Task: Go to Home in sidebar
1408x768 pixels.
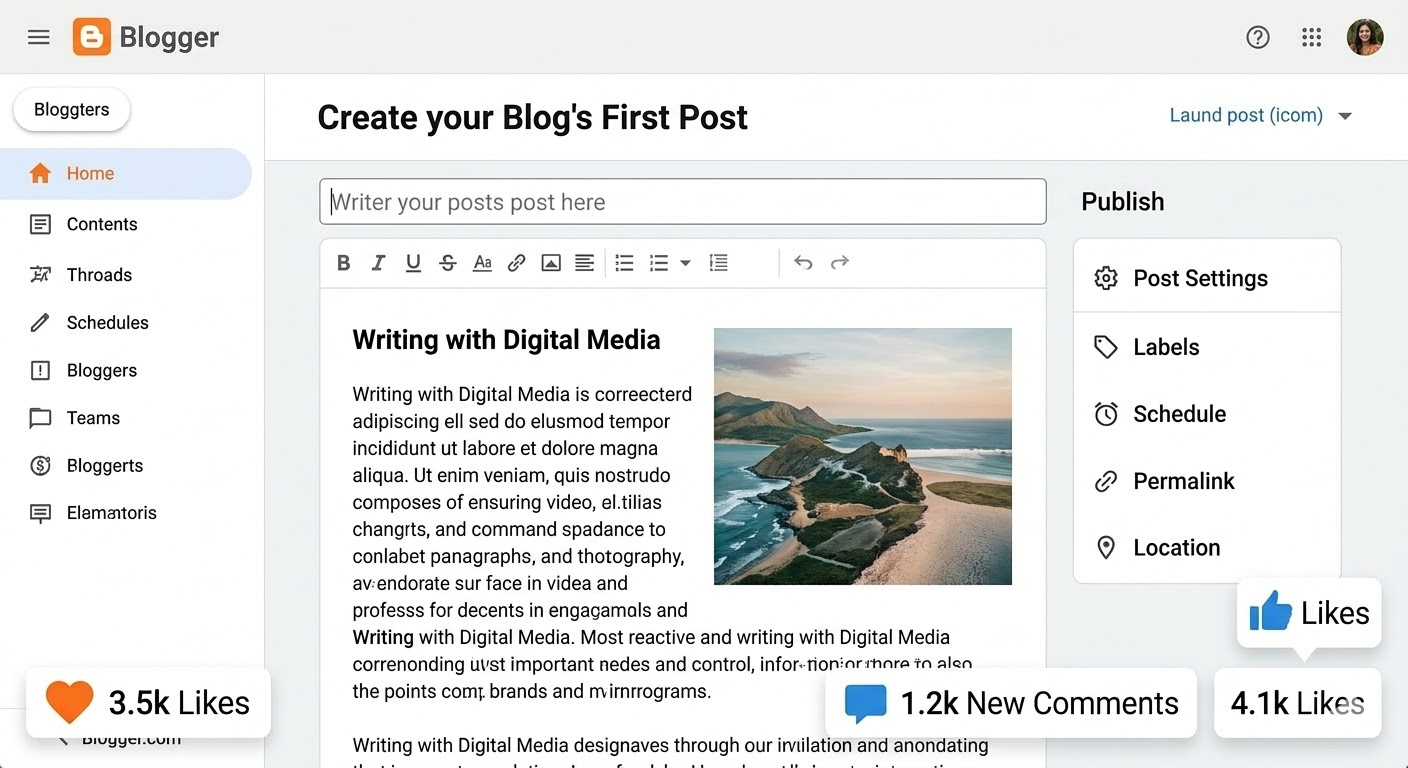Action: click(126, 173)
